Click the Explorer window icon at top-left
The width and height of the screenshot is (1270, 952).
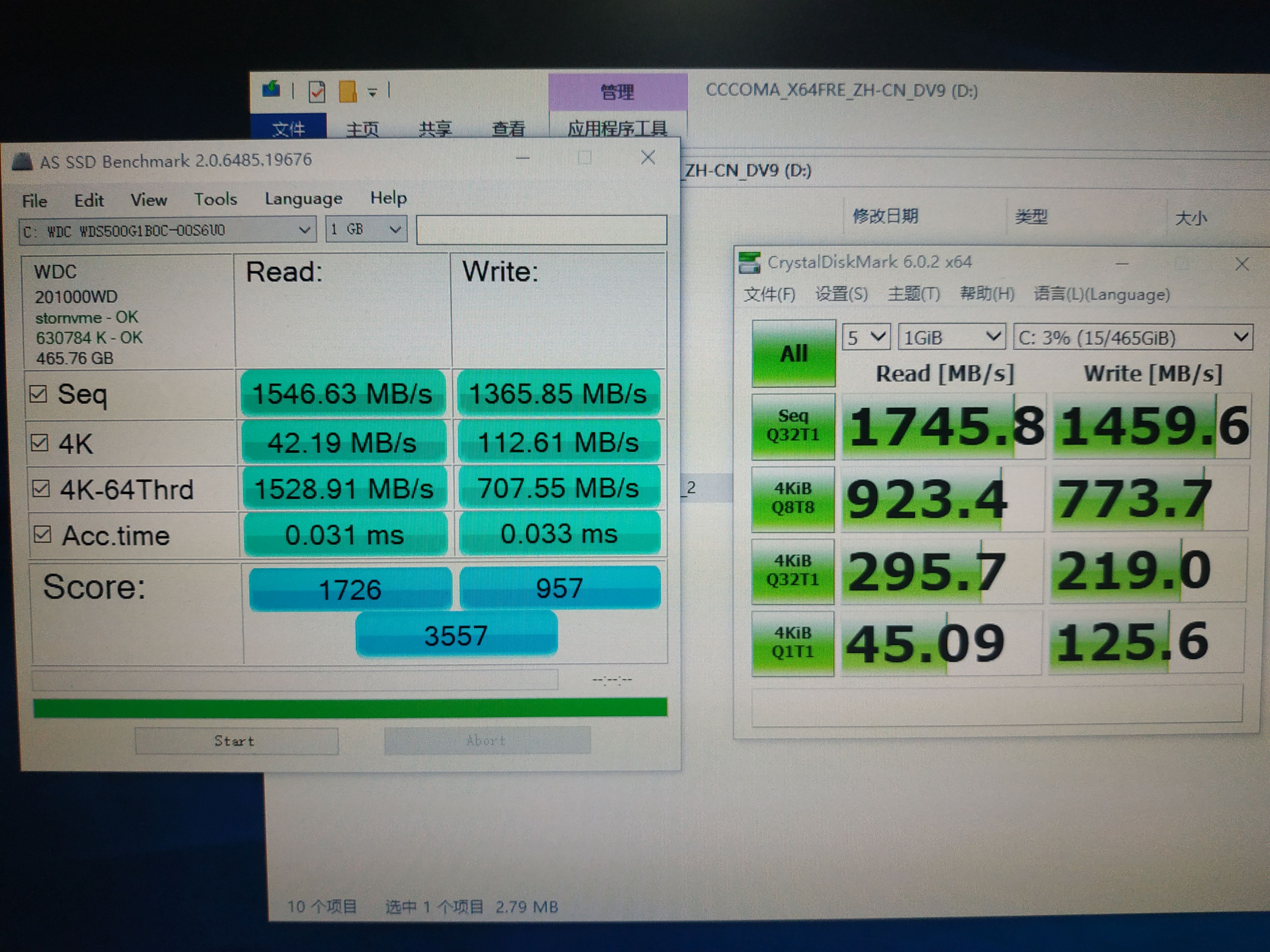click(x=271, y=89)
